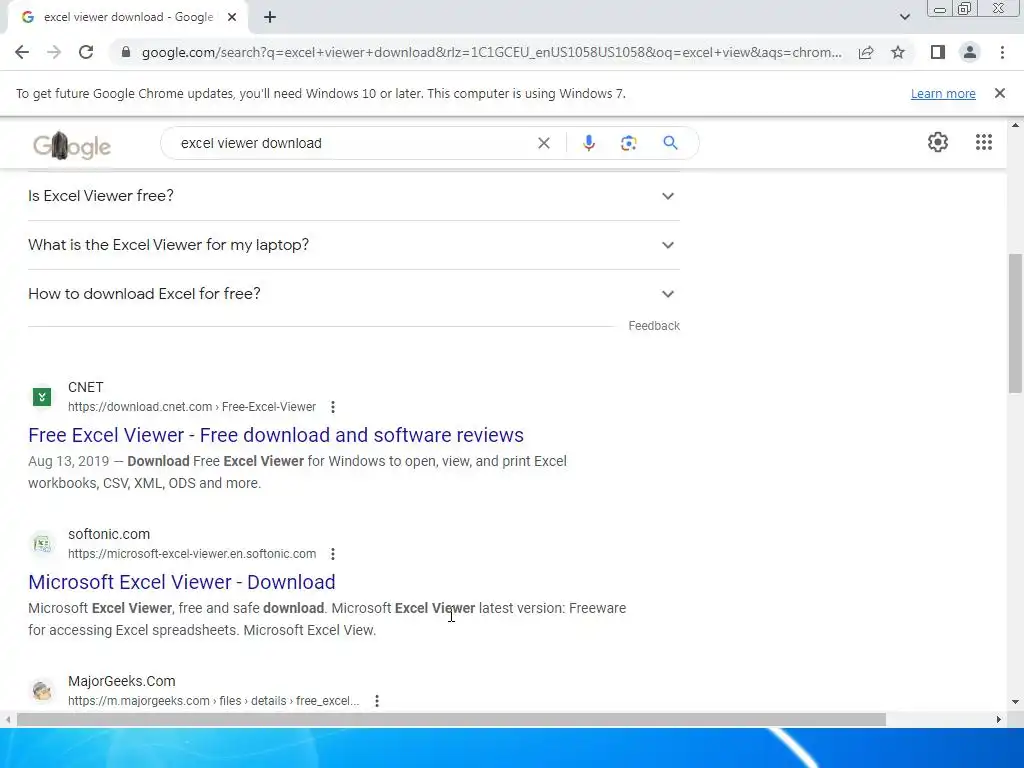Open more options for softonic result
The height and width of the screenshot is (768, 1024).
(x=333, y=554)
